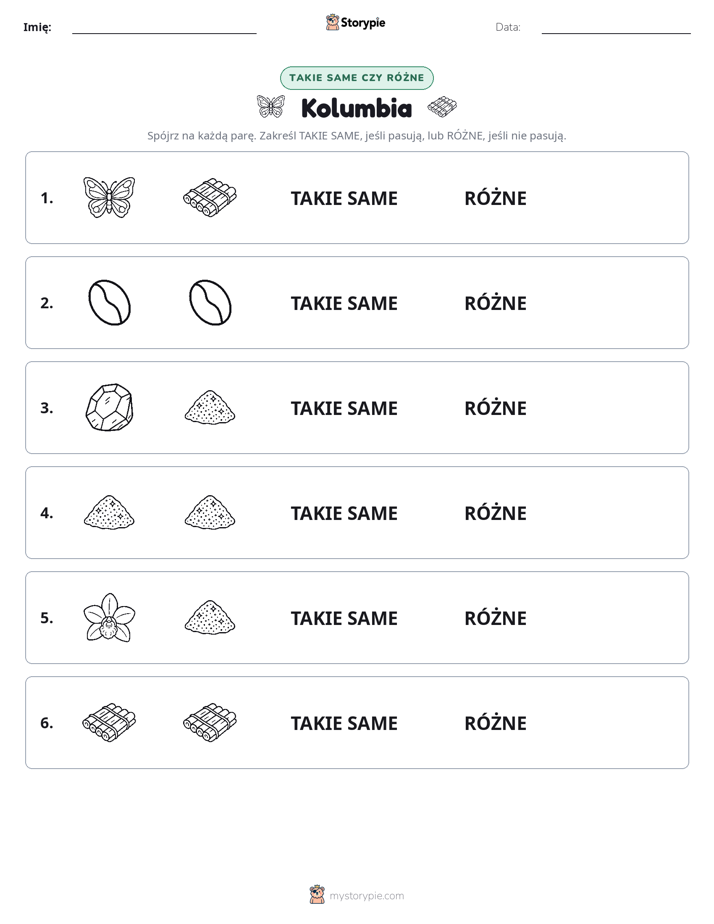The image size is (714, 924).
Task: Click the right pan flute in row 6
Action: pyautogui.click(x=210, y=722)
